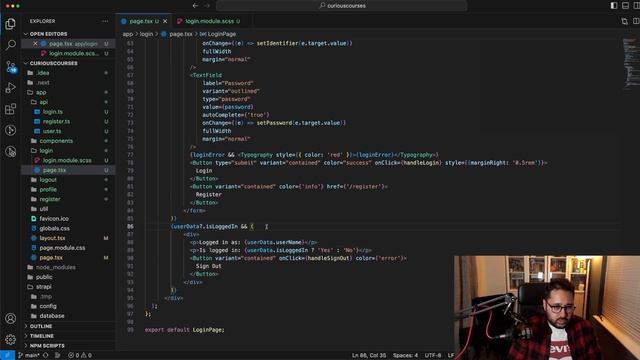Collapse the api folder

(68, 102)
